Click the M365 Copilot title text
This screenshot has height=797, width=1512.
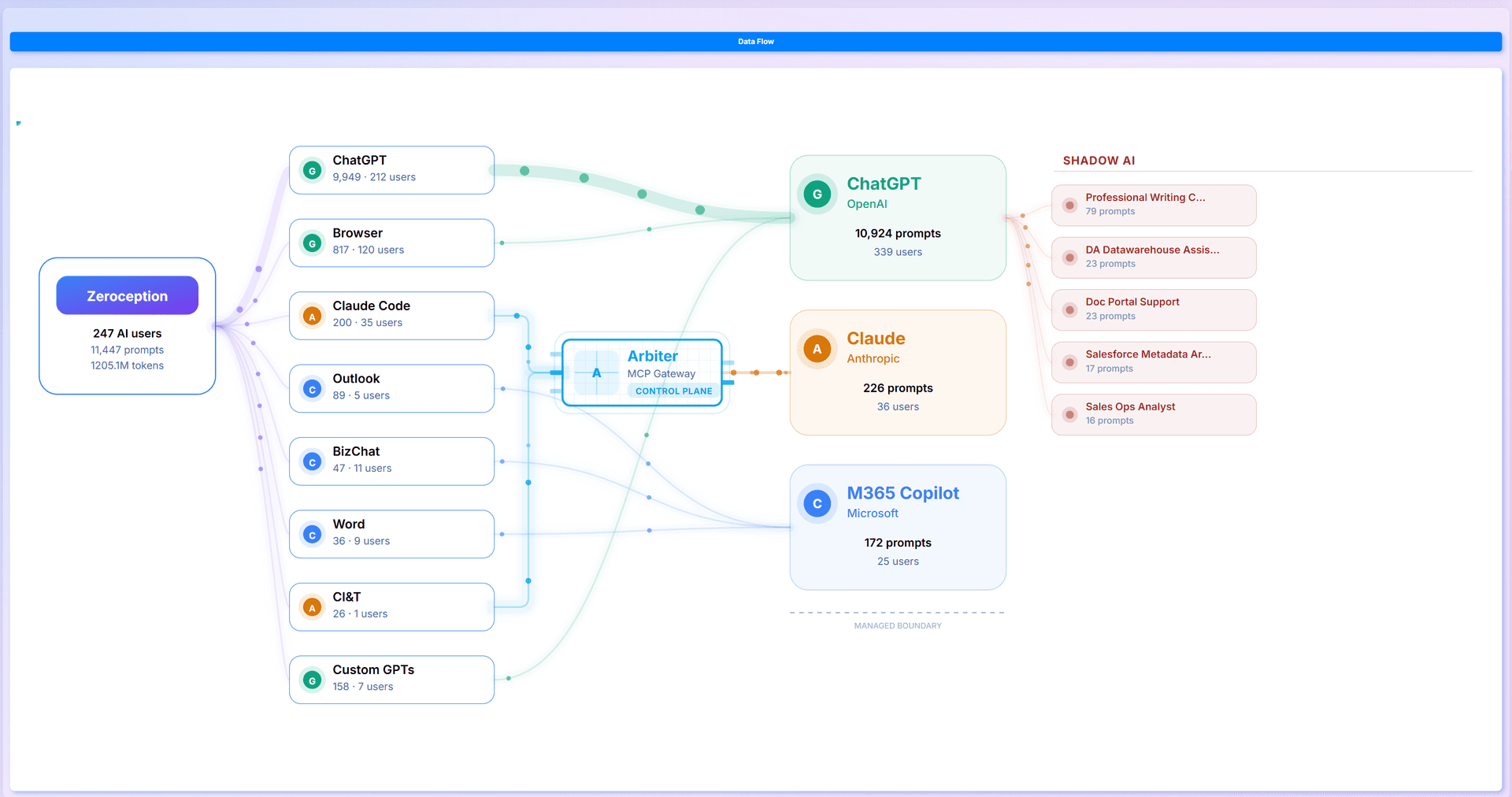coord(902,493)
